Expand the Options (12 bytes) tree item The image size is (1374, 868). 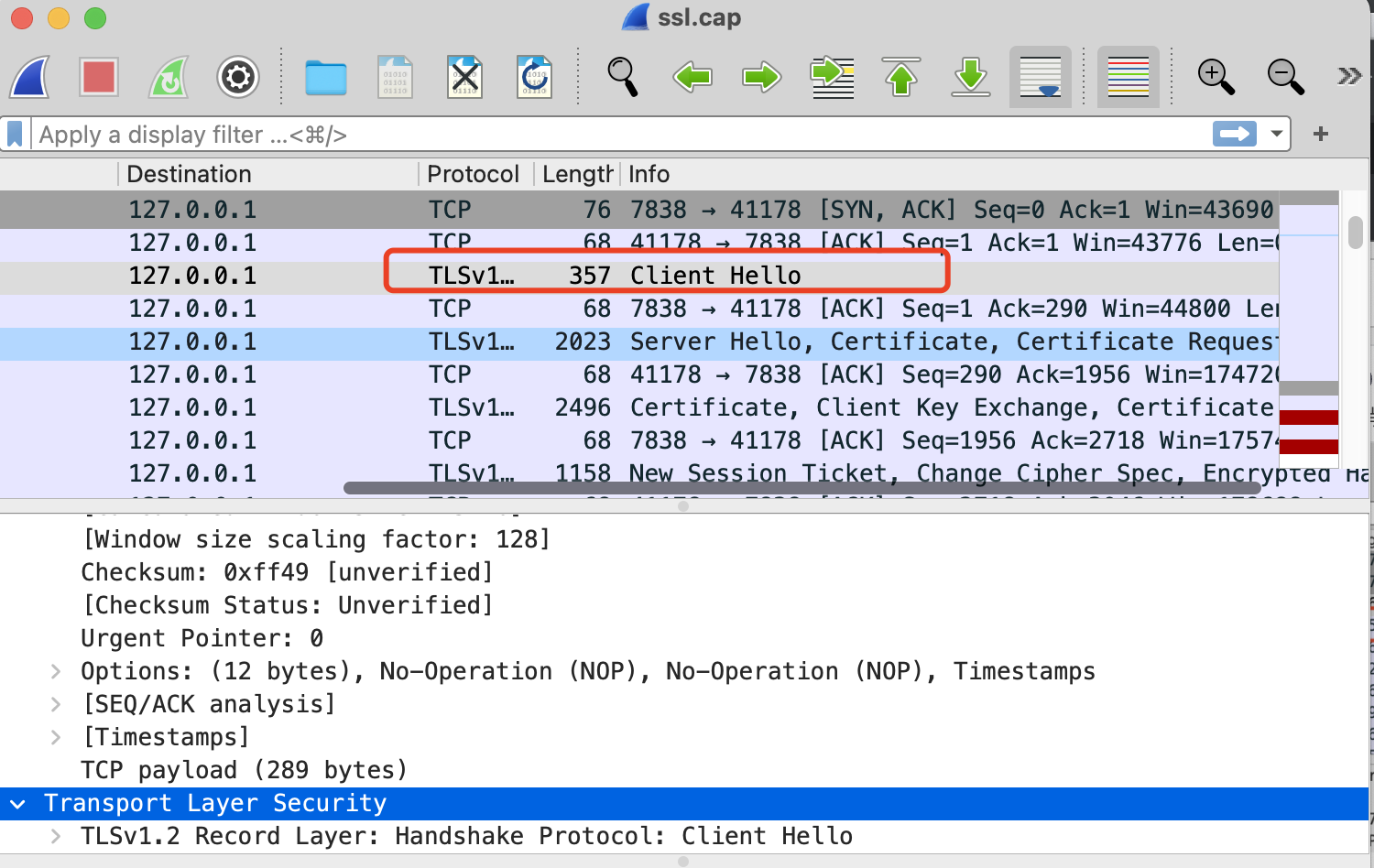56,671
